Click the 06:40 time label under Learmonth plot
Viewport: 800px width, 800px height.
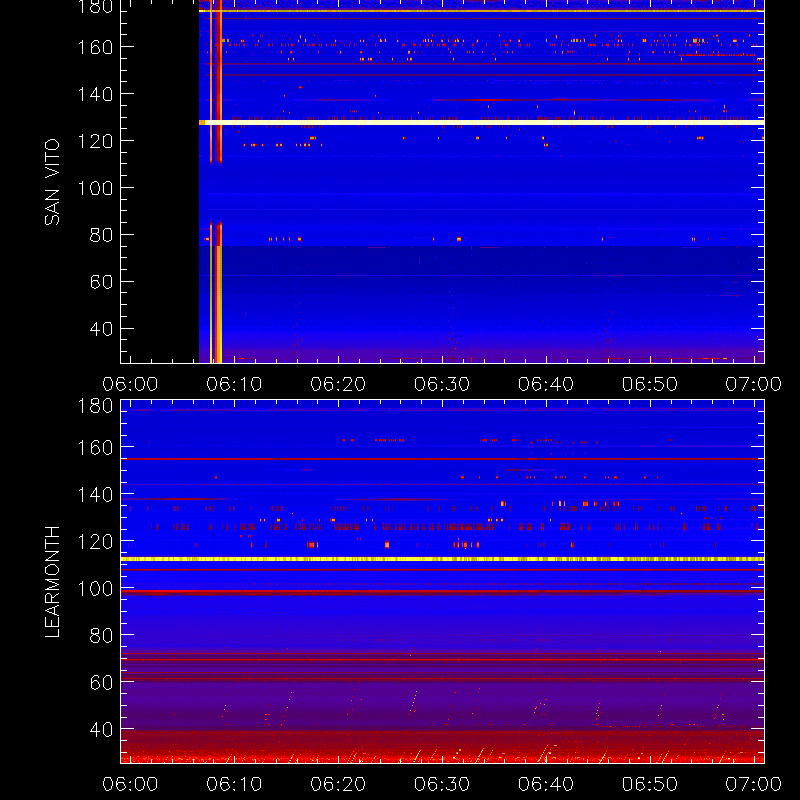pyautogui.click(x=546, y=784)
